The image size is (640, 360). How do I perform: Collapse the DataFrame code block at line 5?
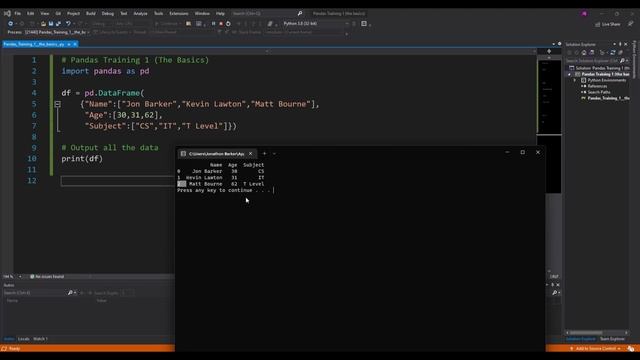pos(58,104)
